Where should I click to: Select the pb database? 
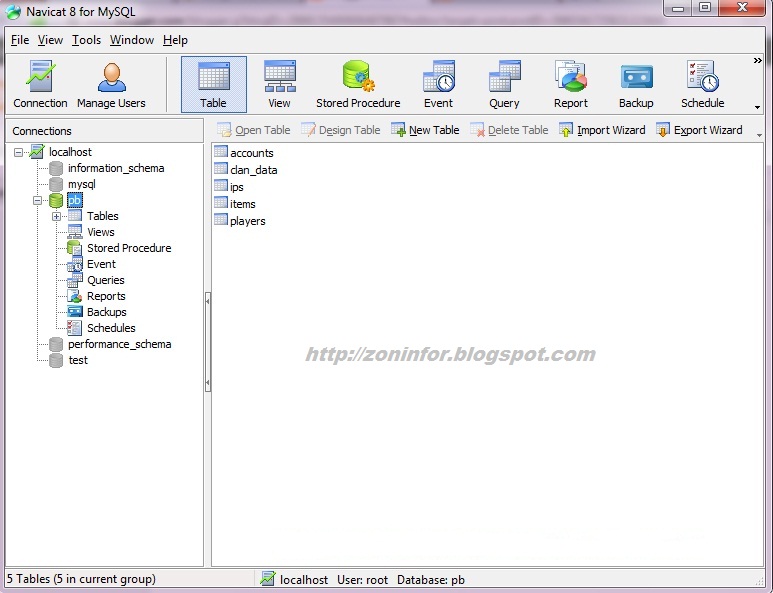pos(74,200)
